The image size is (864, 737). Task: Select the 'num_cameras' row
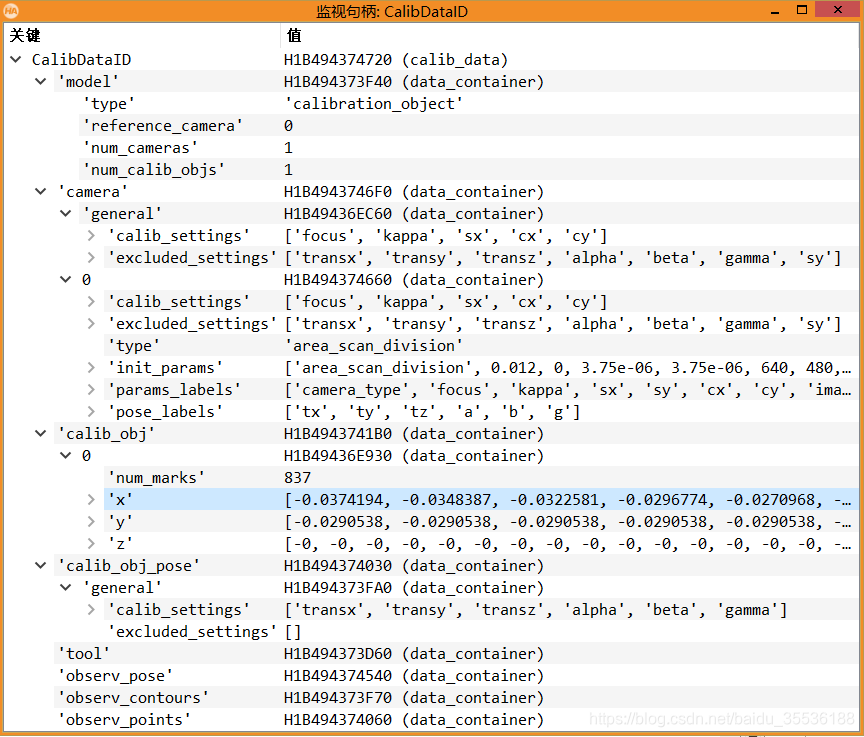(x=468, y=148)
